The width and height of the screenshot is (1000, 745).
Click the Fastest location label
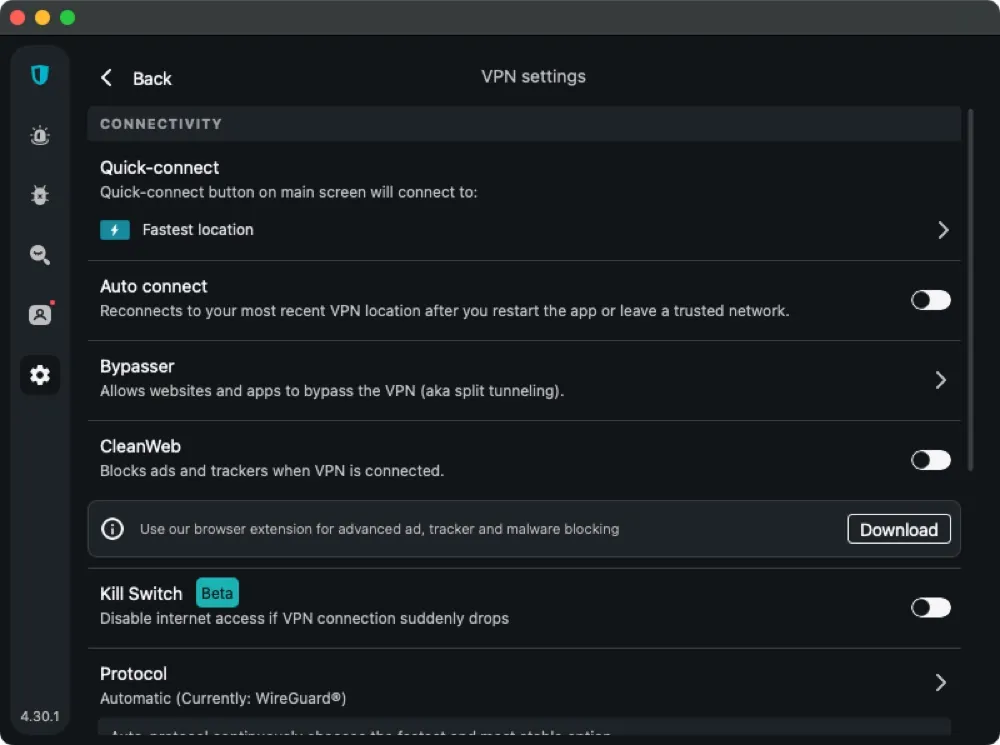coord(198,230)
